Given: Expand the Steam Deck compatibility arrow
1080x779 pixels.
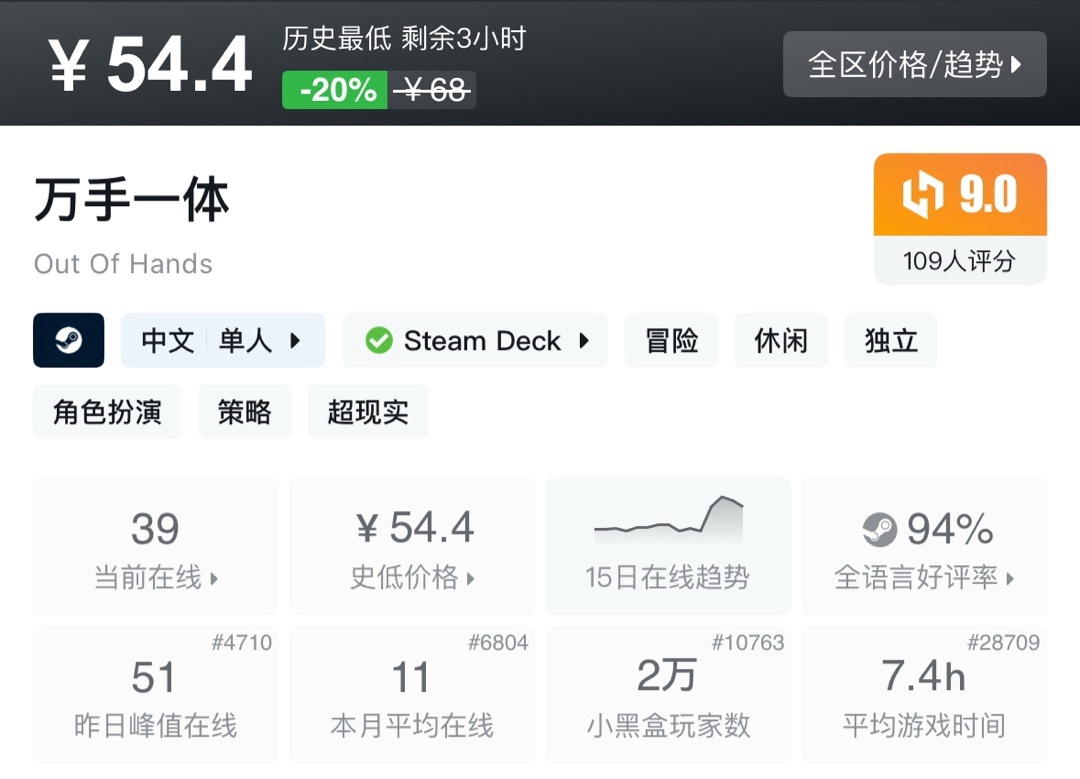Looking at the screenshot, I should (584, 341).
